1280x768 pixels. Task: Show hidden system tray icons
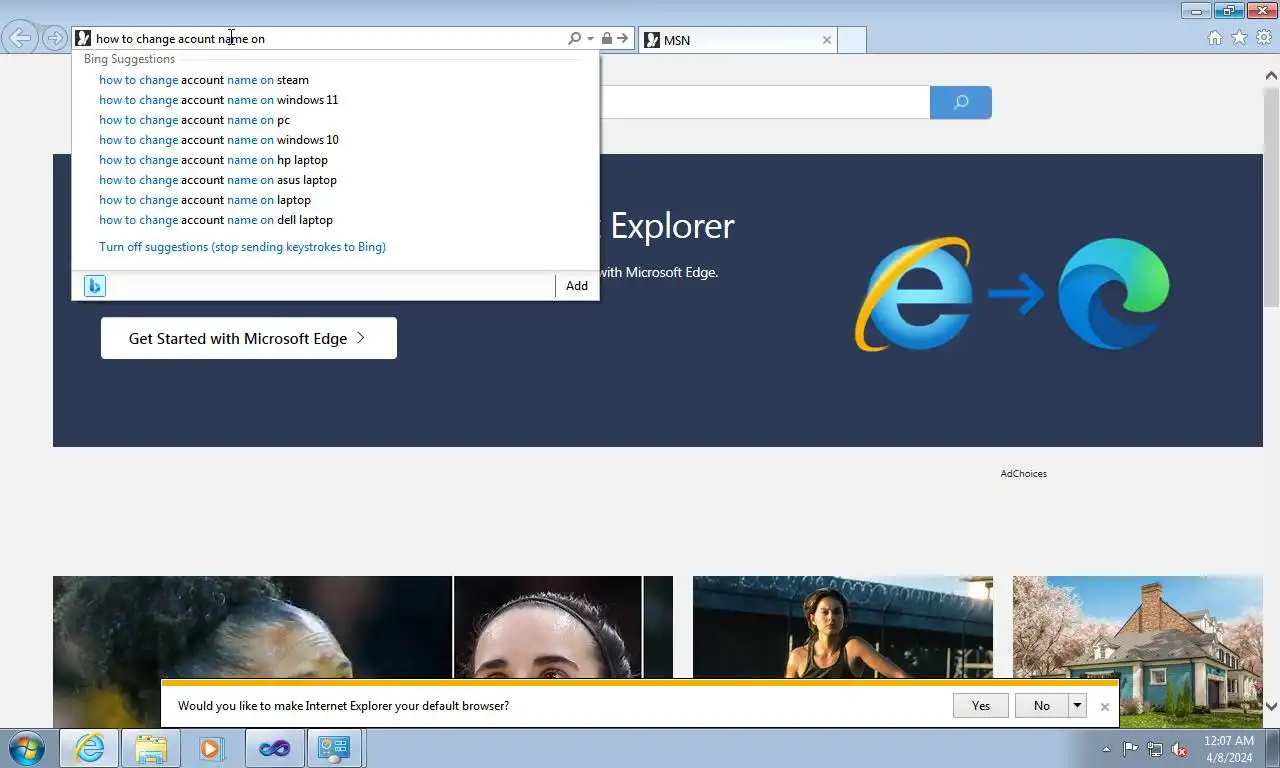(x=1106, y=749)
